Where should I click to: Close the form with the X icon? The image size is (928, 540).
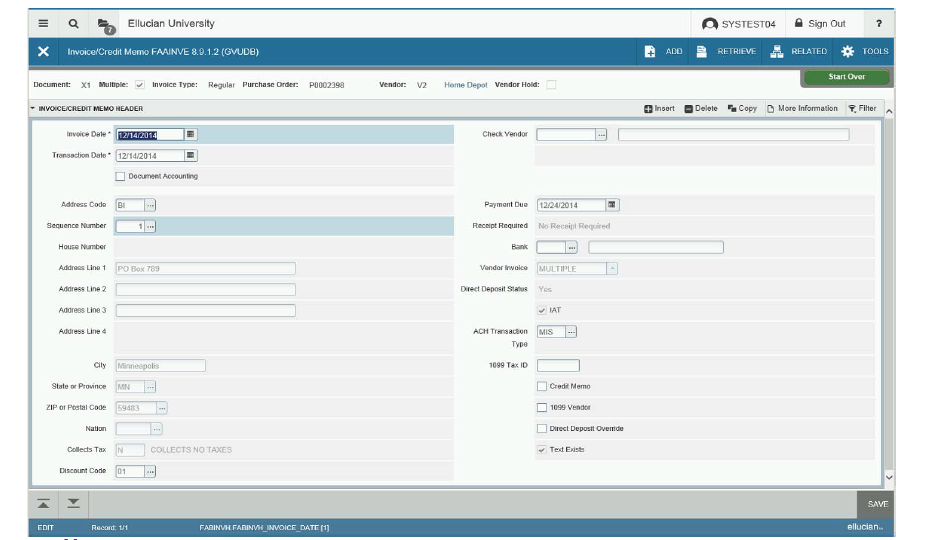[43, 52]
